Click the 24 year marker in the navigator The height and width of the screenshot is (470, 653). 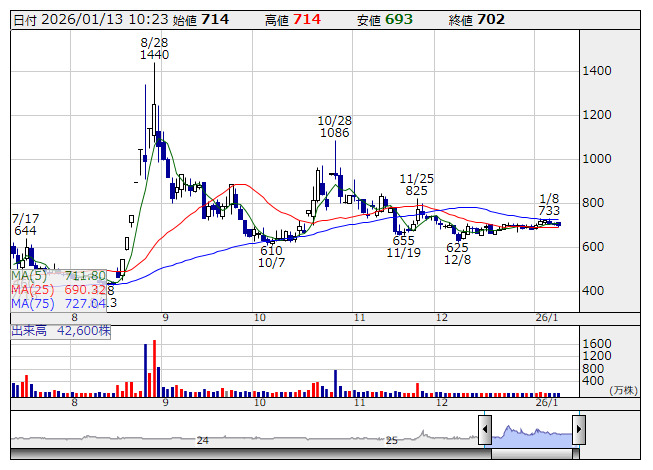pos(202,440)
